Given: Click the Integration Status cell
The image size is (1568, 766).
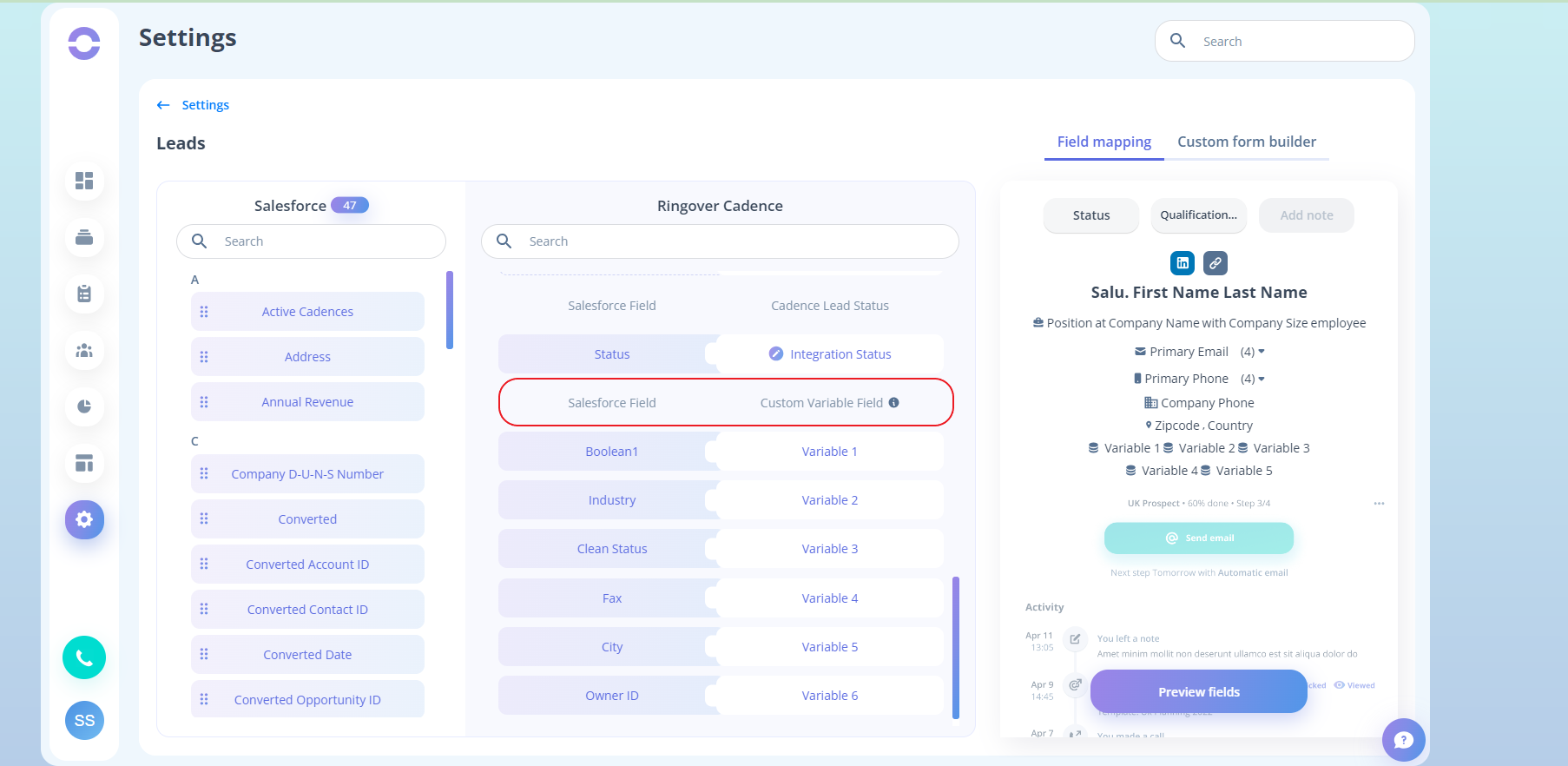Looking at the screenshot, I should tap(830, 354).
